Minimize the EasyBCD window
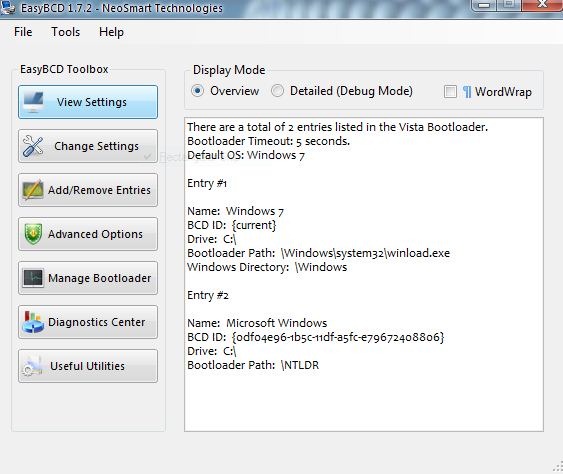The width and height of the screenshot is (563, 474). coord(484,5)
